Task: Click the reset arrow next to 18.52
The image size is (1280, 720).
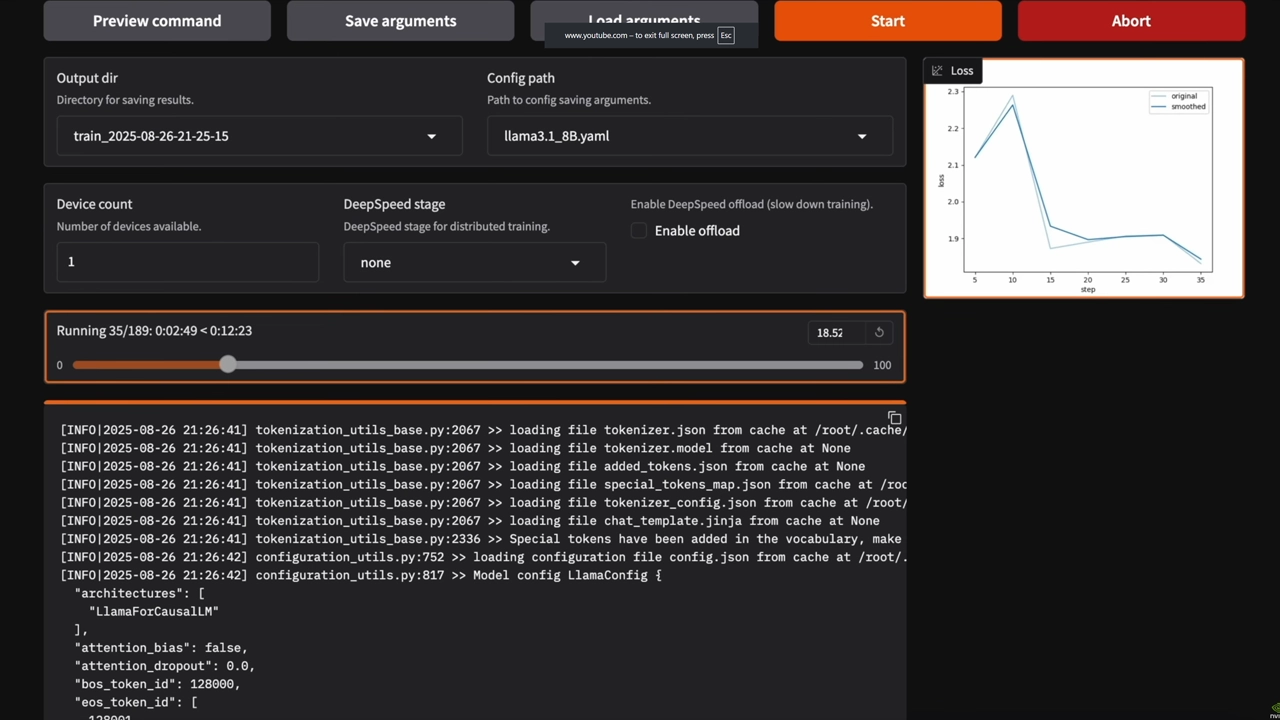Action: [x=879, y=332]
